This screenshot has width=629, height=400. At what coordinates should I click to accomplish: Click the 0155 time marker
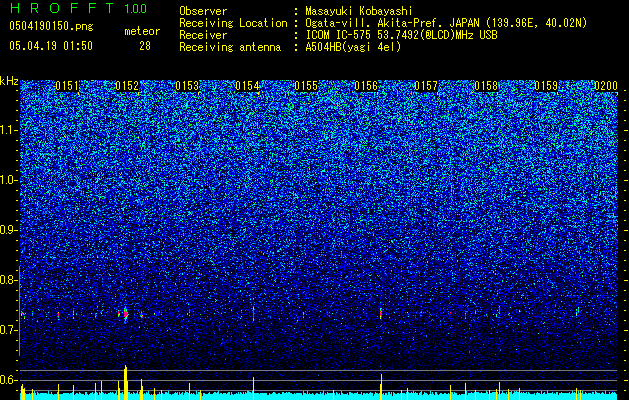(x=306, y=86)
